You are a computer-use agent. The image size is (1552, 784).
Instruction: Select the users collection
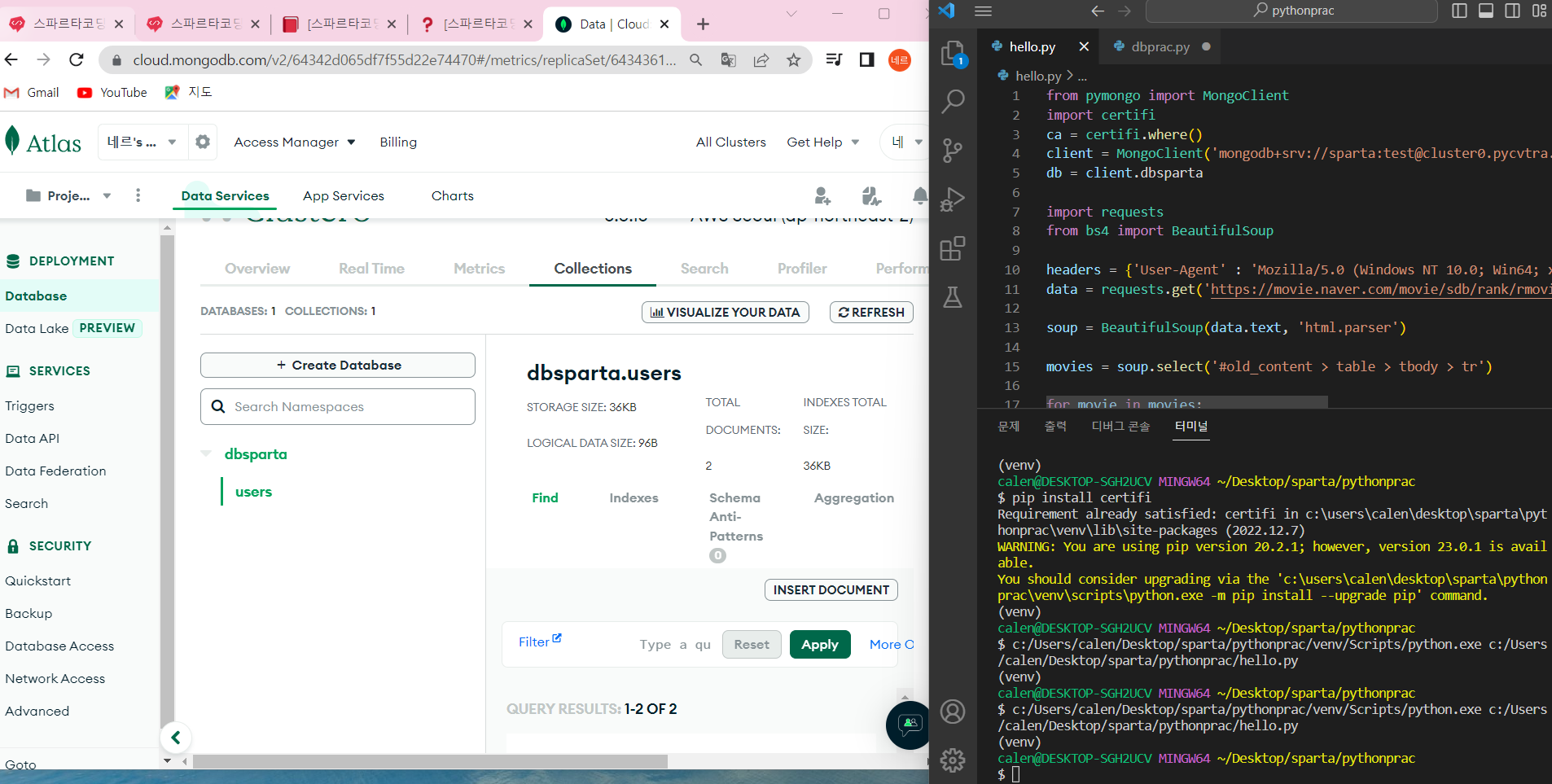pyautogui.click(x=253, y=492)
